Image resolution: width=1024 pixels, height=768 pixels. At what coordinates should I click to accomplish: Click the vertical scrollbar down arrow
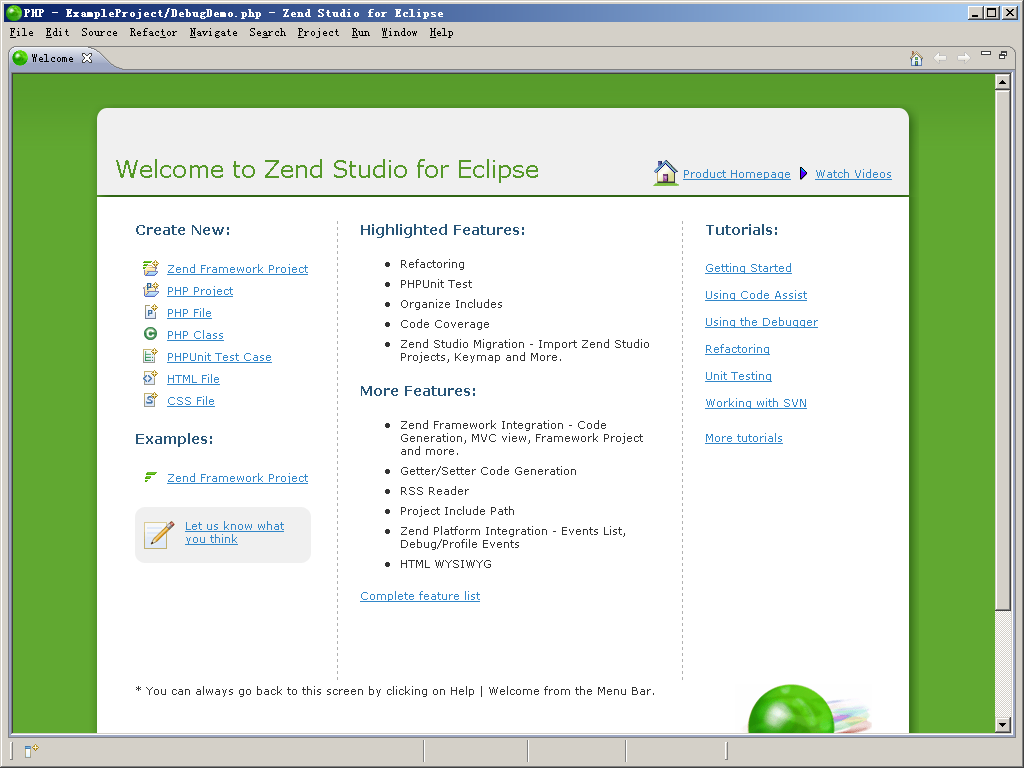[x=1004, y=726]
